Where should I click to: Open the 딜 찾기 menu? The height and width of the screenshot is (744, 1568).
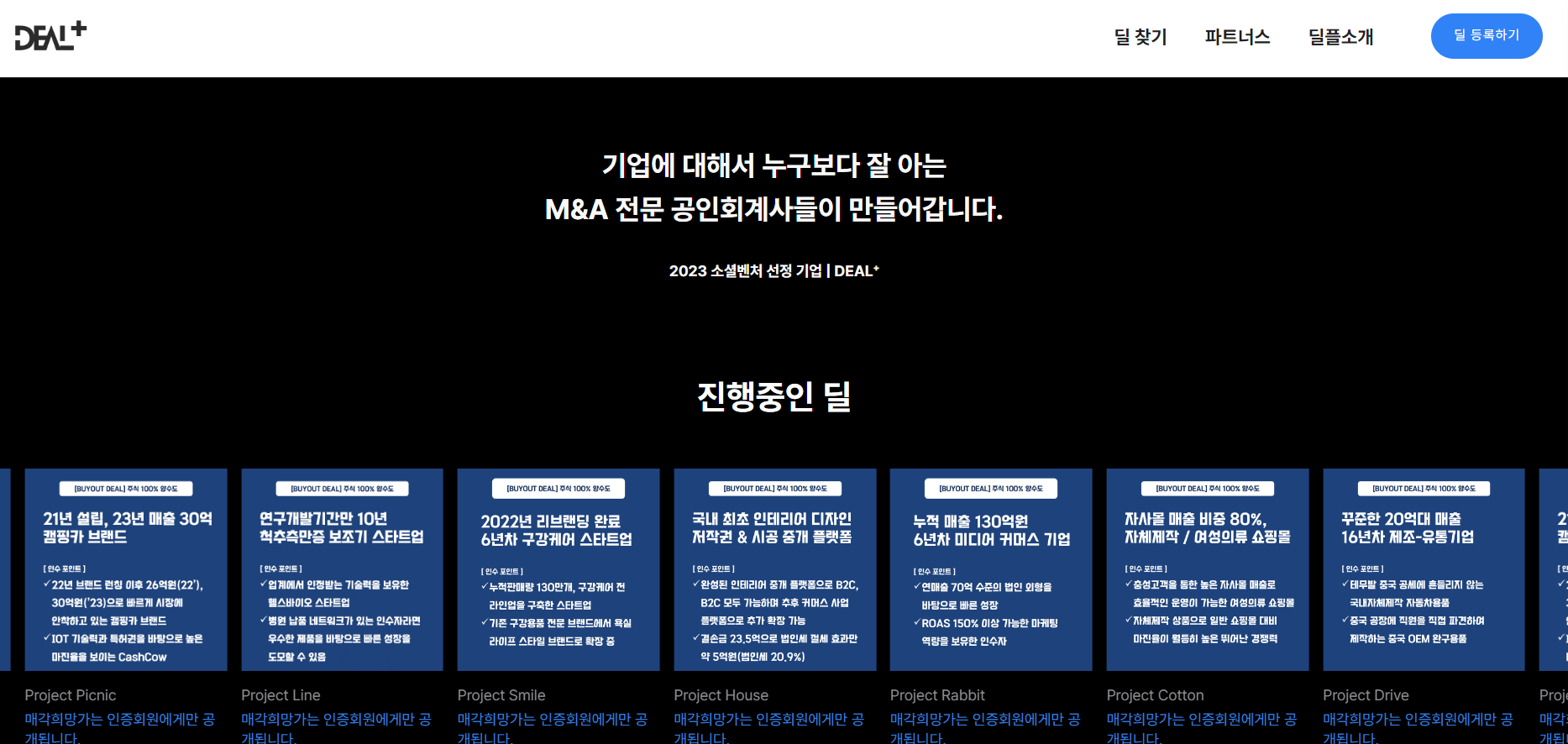point(1140,37)
